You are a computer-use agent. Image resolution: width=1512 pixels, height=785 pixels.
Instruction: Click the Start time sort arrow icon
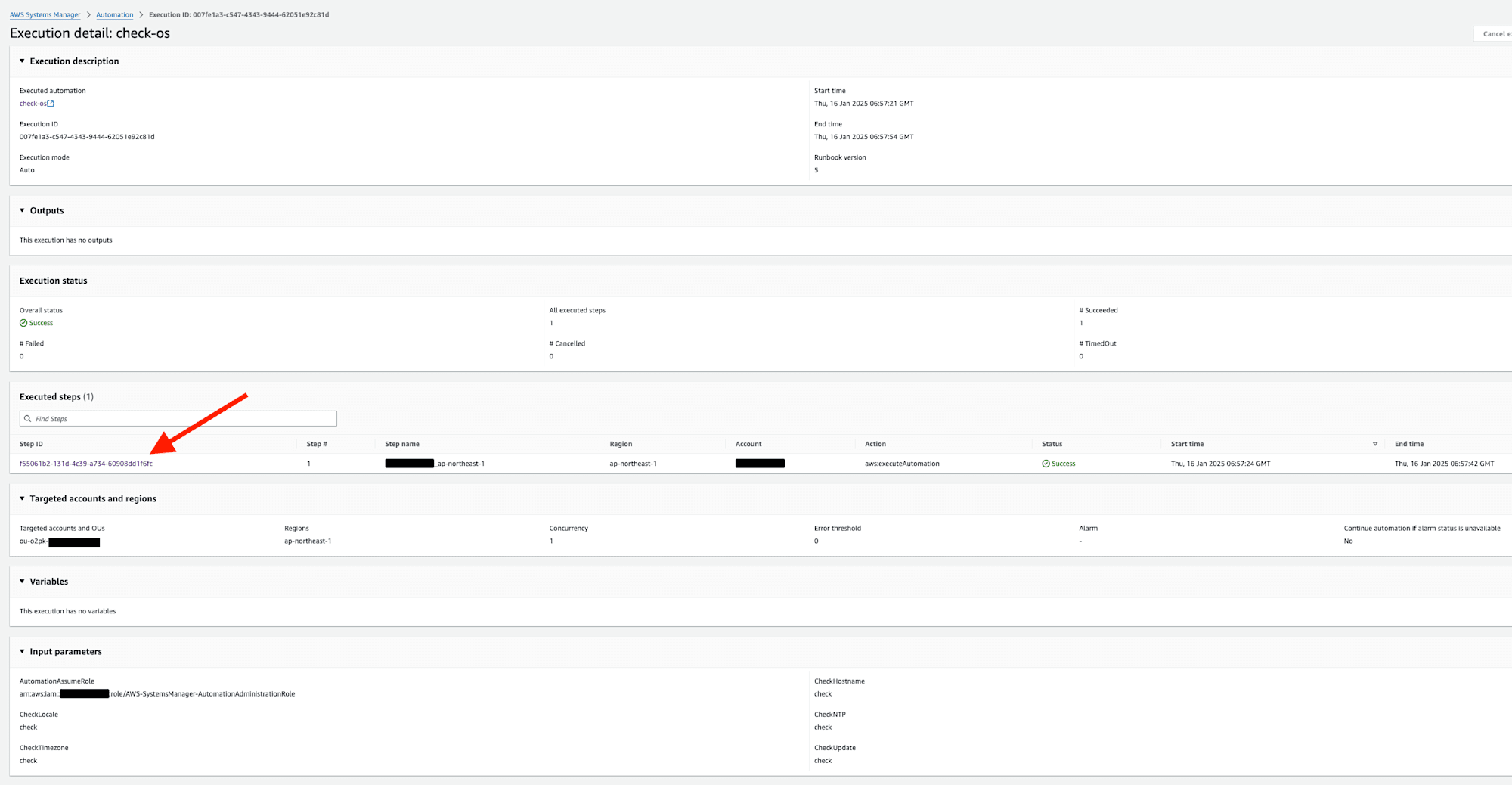coord(1375,445)
